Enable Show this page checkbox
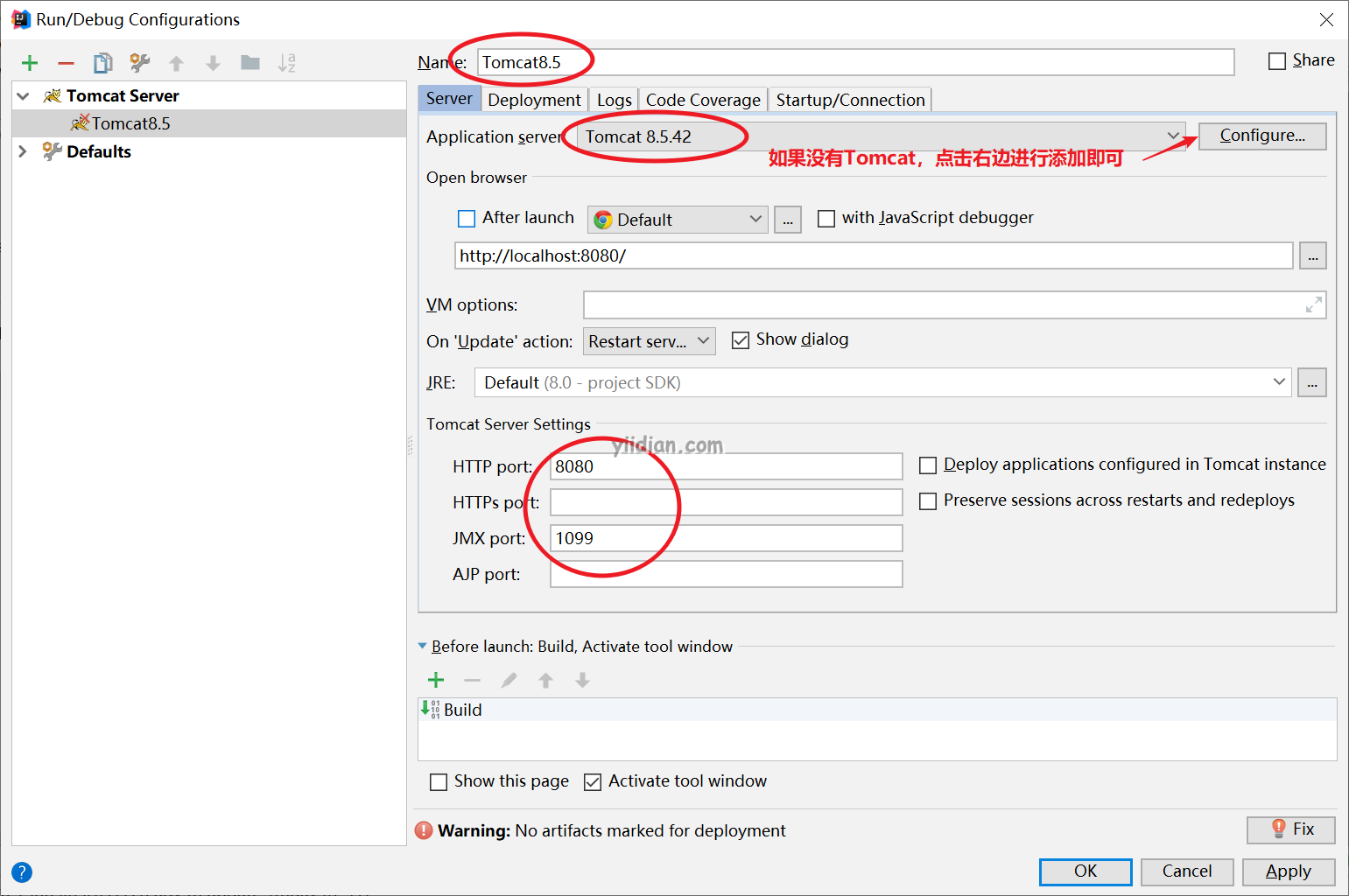The height and width of the screenshot is (896, 1349). click(x=439, y=781)
